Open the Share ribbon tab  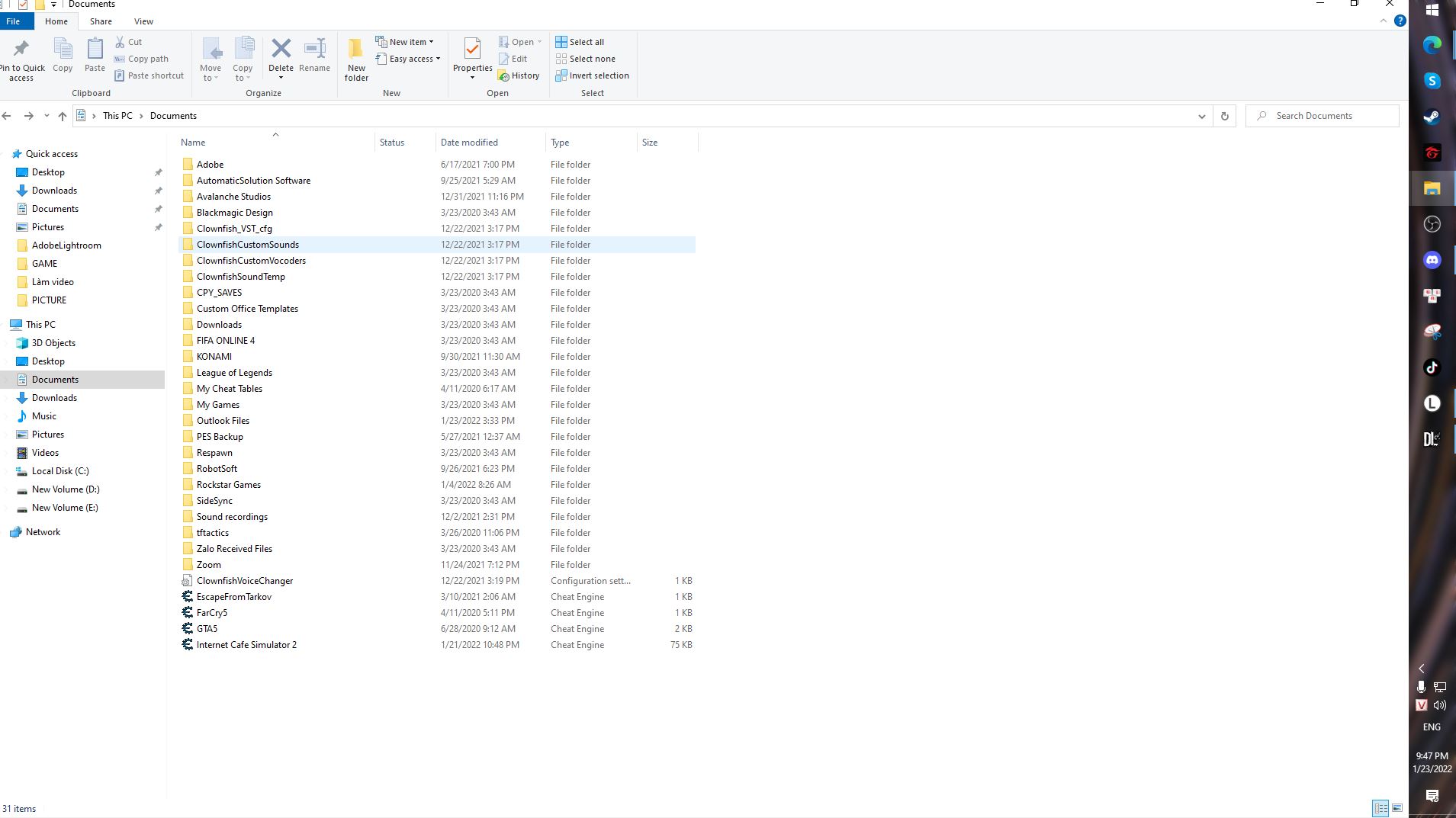(x=101, y=21)
